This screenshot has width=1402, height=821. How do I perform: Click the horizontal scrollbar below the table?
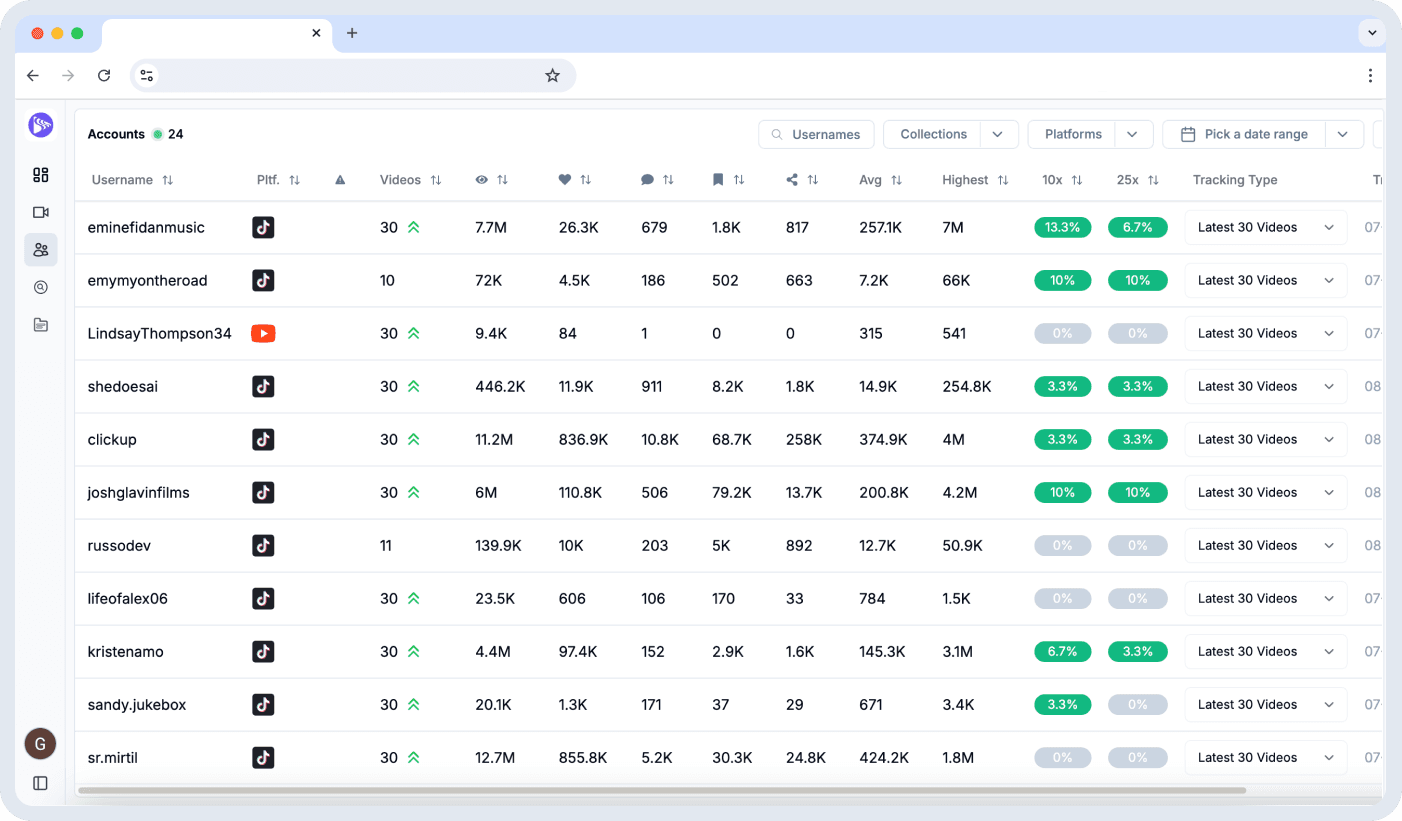660,790
